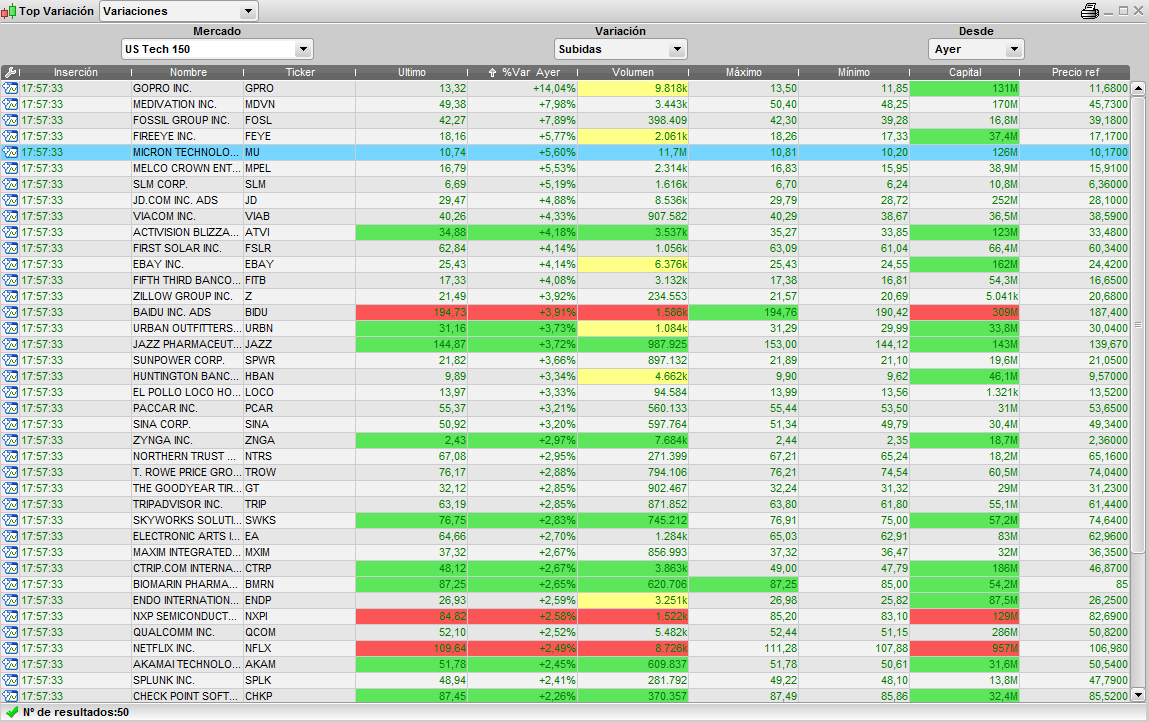Sort by Ultimo column header

[412, 73]
